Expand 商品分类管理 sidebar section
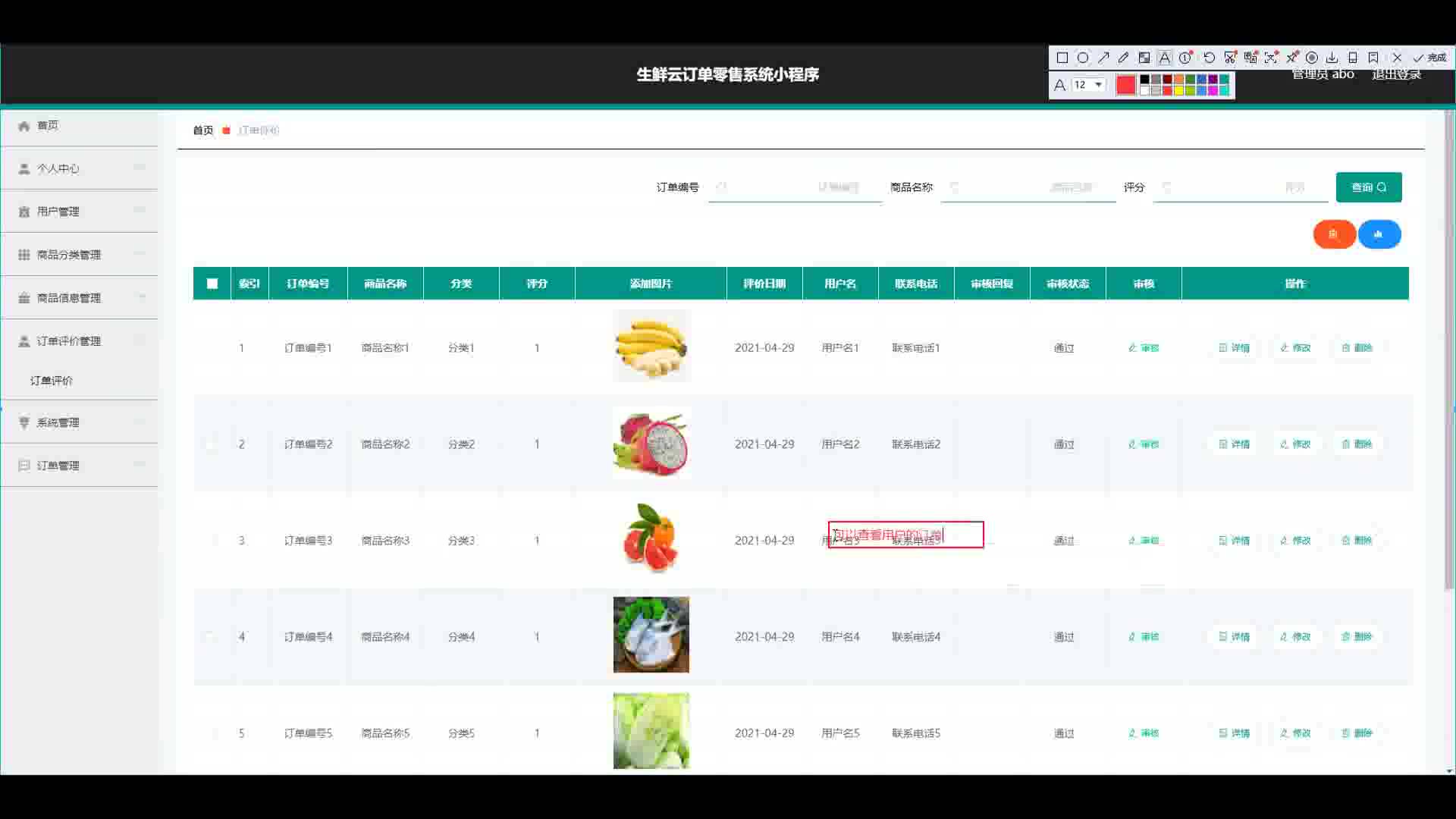This screenshot has width=1456, height=819. pyautogui.click(x=80, y=255)
